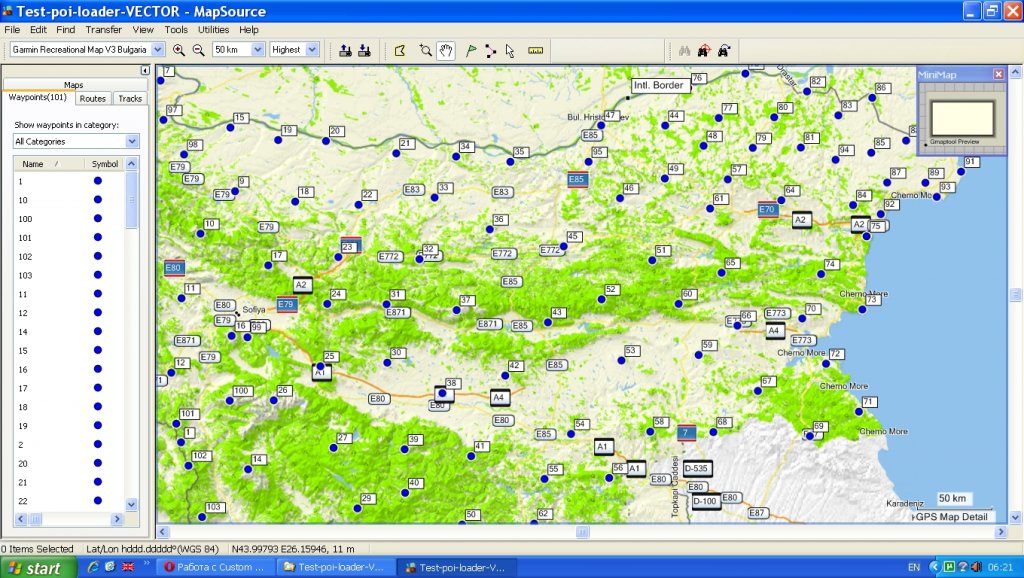
Task: Select the Waypoint flag tool
Action: 471,50
